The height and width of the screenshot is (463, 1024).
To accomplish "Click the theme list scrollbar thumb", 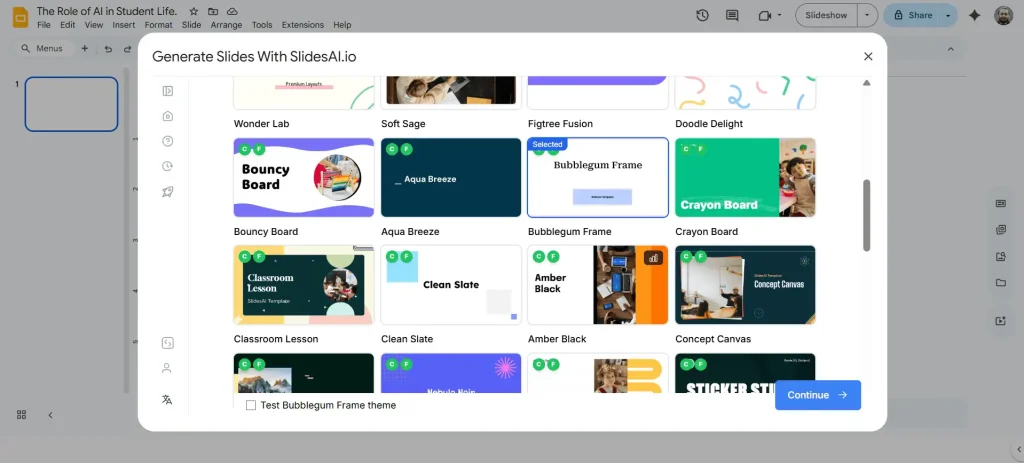I will 867,216.
